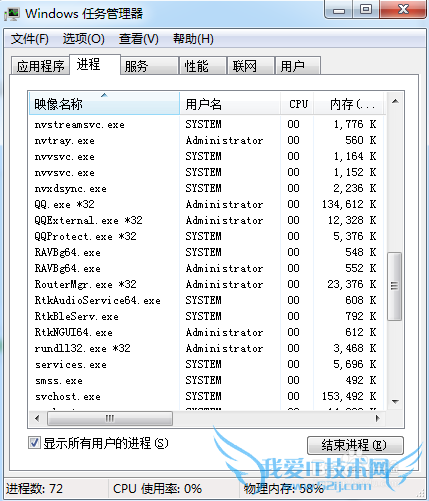Screen dimensions: 429x501
Task: Click the vertical scrollbar up arrow
Action: point(395,101)
